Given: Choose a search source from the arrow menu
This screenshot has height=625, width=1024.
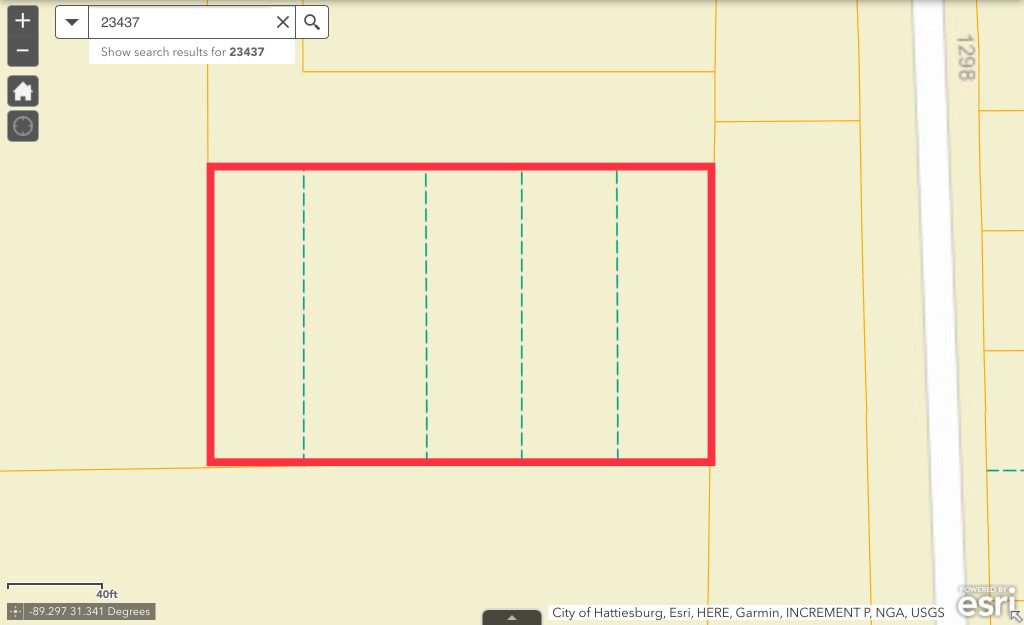Looking at the screenshot, I should [x=70, y=21].
